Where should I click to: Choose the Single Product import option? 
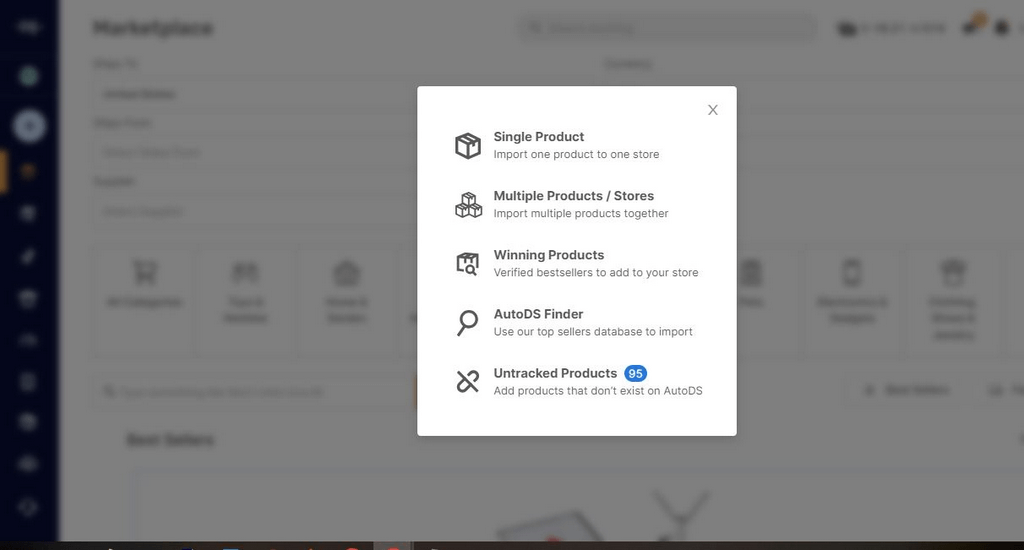(x=538, y=137)
